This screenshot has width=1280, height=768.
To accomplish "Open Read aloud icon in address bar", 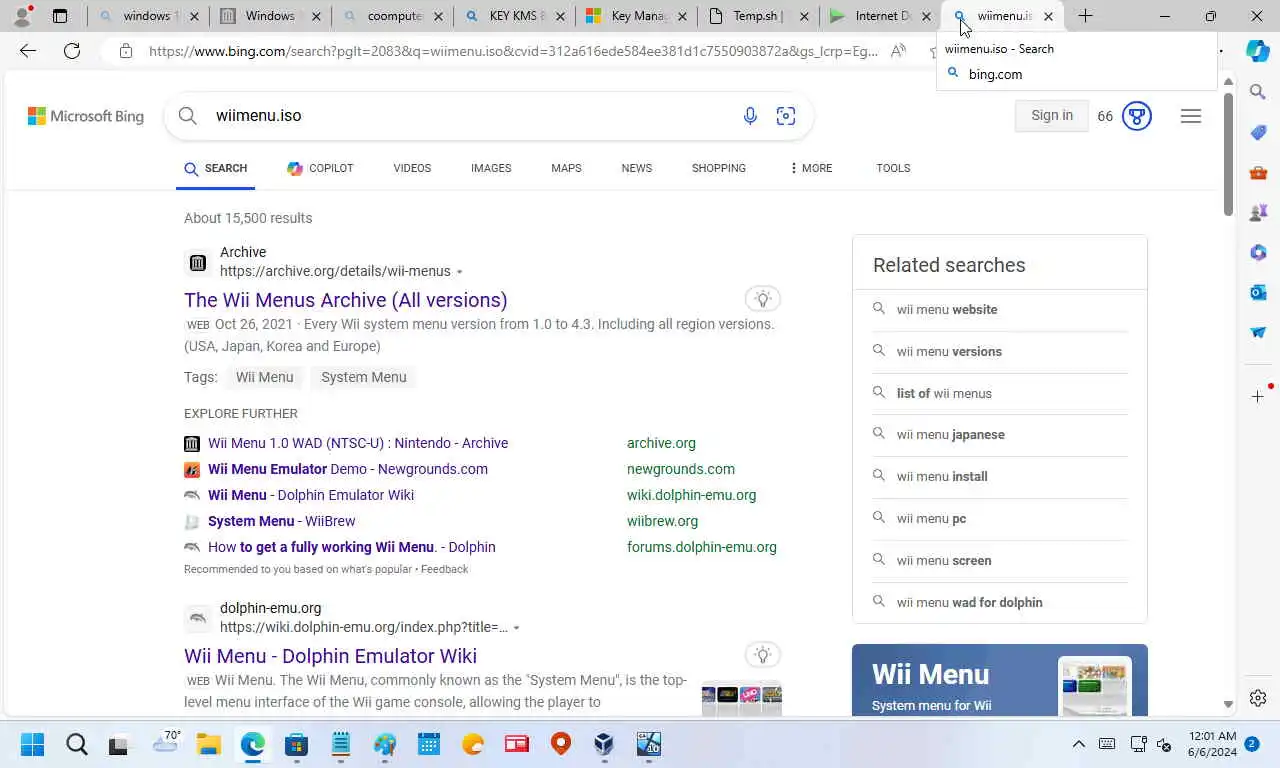I will tap(898, 51).
